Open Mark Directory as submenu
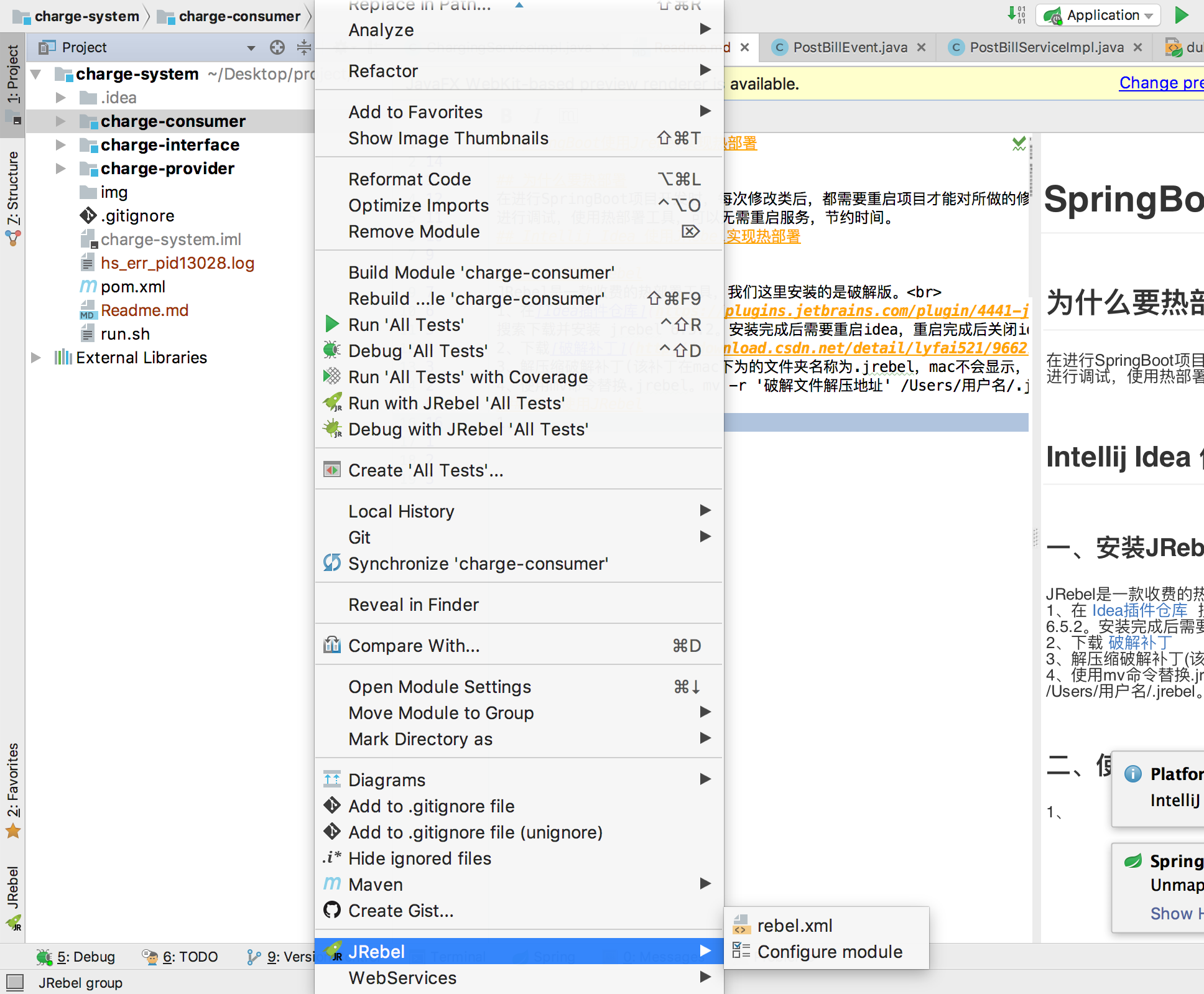The image size is (1204, 994). click(519, 739)
